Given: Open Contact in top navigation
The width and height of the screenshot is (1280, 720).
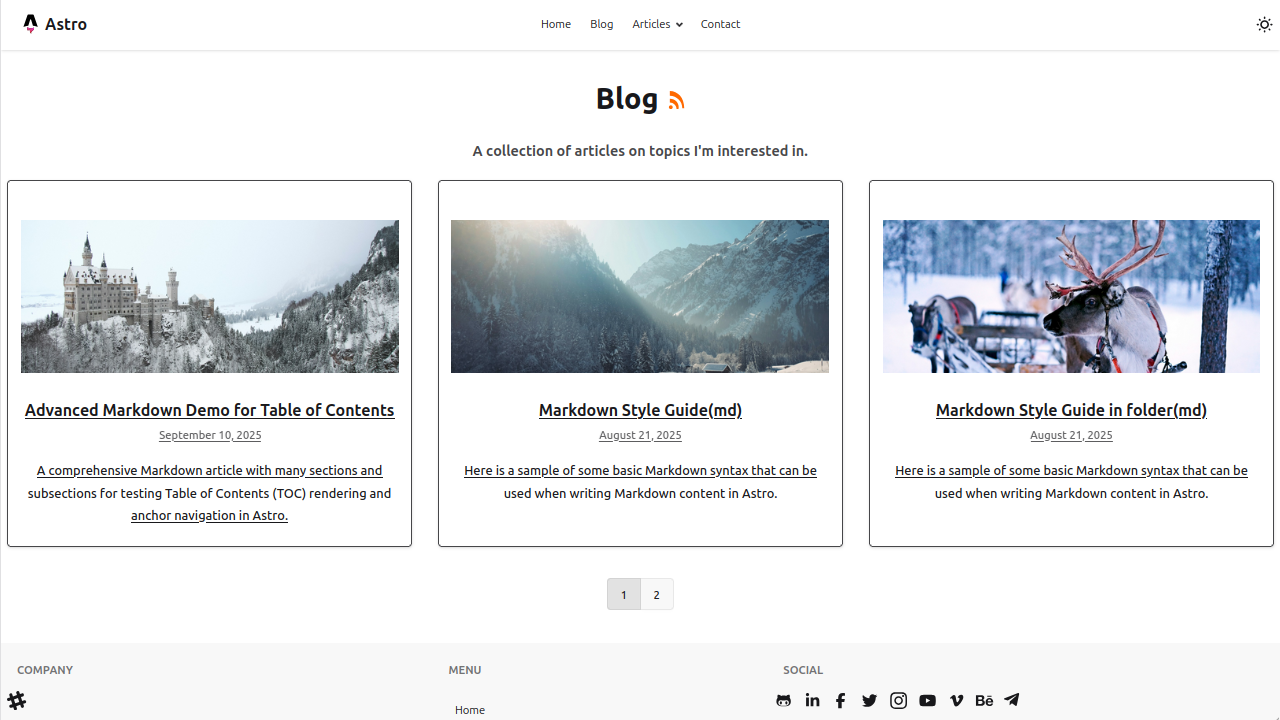Looking at the screenshot, I should click(720, 24).
